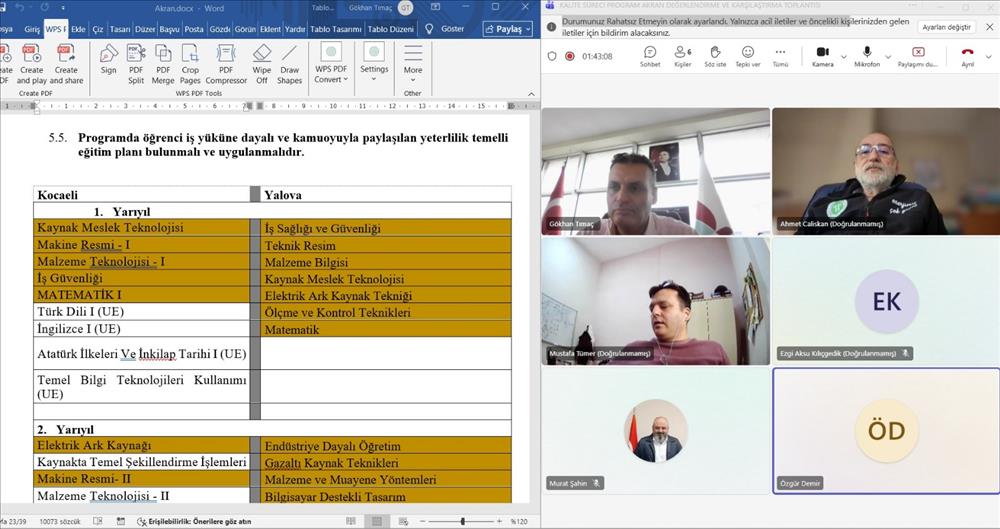The image size is (1000, 529).
Task: Open Tepki ver reactions
Action: tap(748, 56)
